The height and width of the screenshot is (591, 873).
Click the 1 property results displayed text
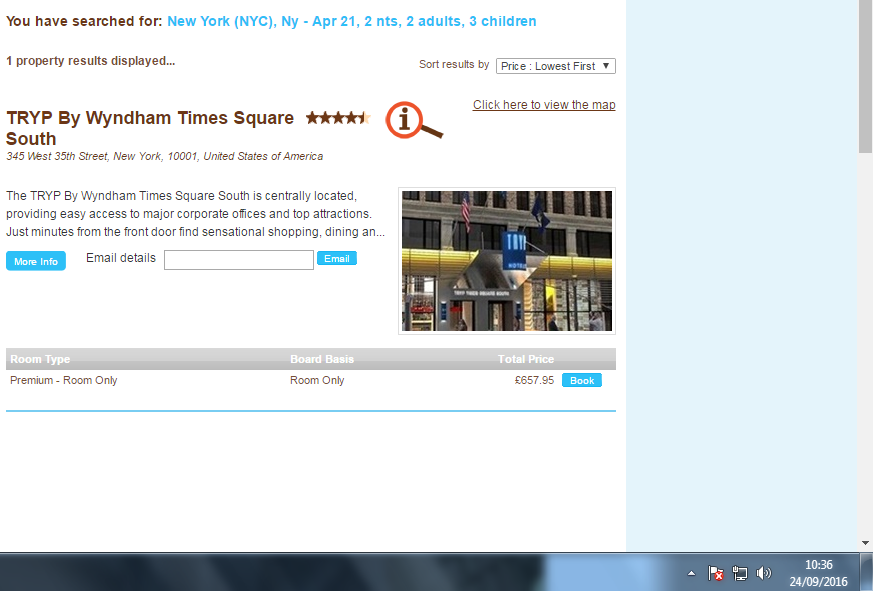[91, 61]
